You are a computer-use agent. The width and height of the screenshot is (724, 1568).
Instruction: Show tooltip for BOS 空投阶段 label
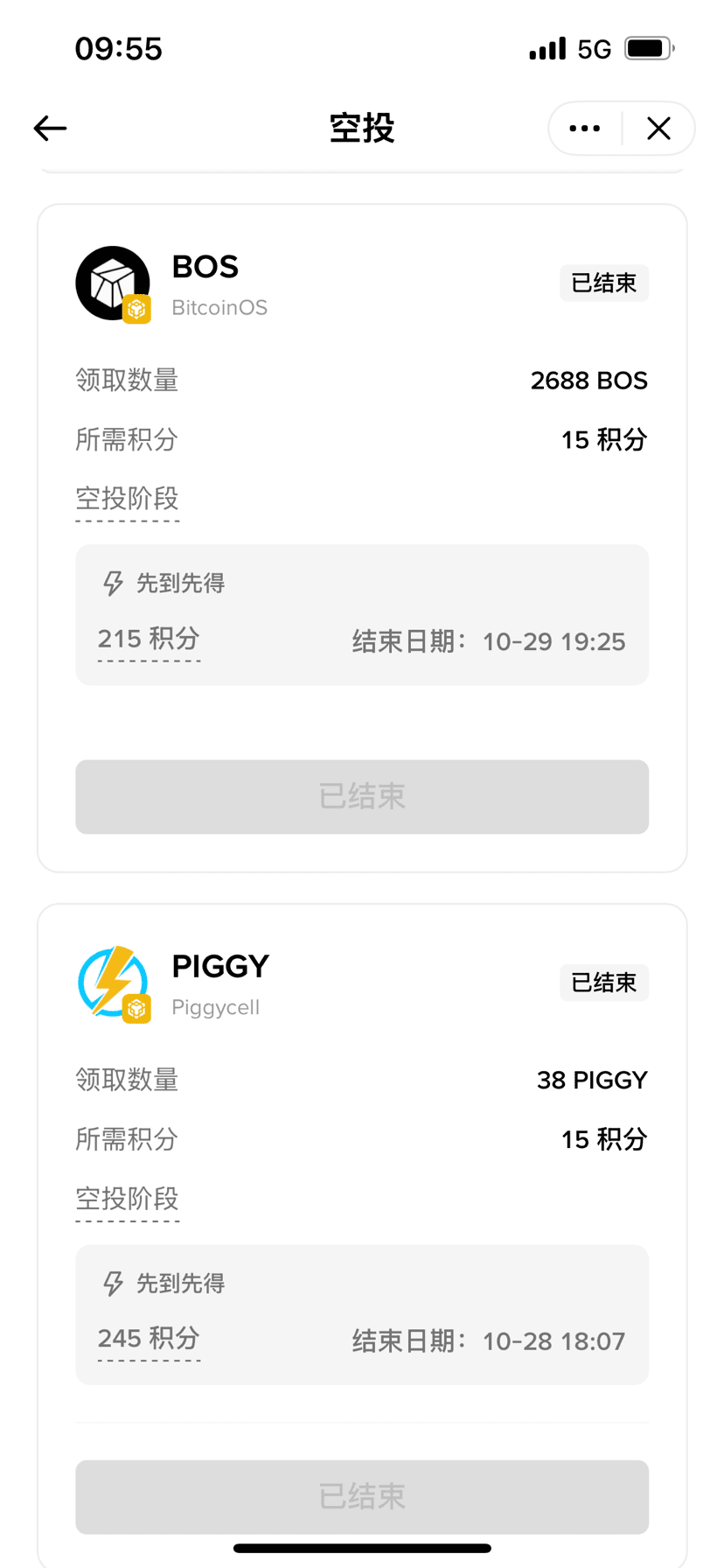[x=128, y=499]
